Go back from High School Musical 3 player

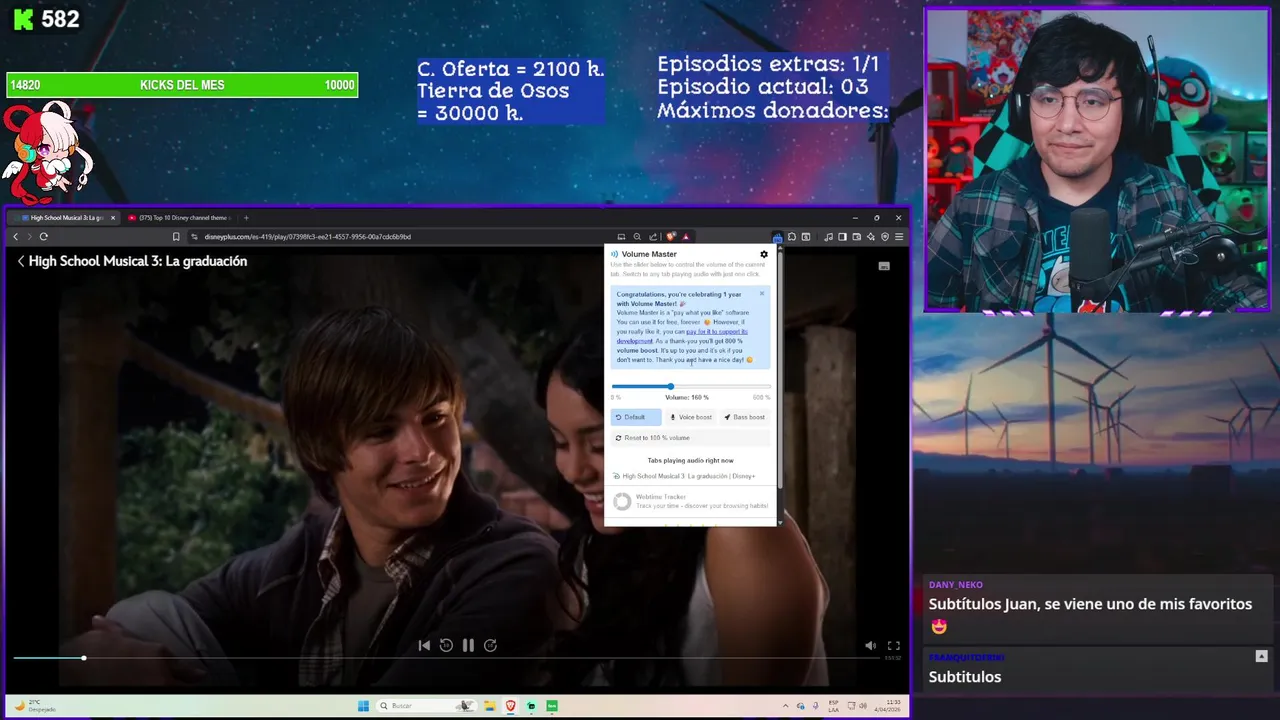click(x=20, y=261)
